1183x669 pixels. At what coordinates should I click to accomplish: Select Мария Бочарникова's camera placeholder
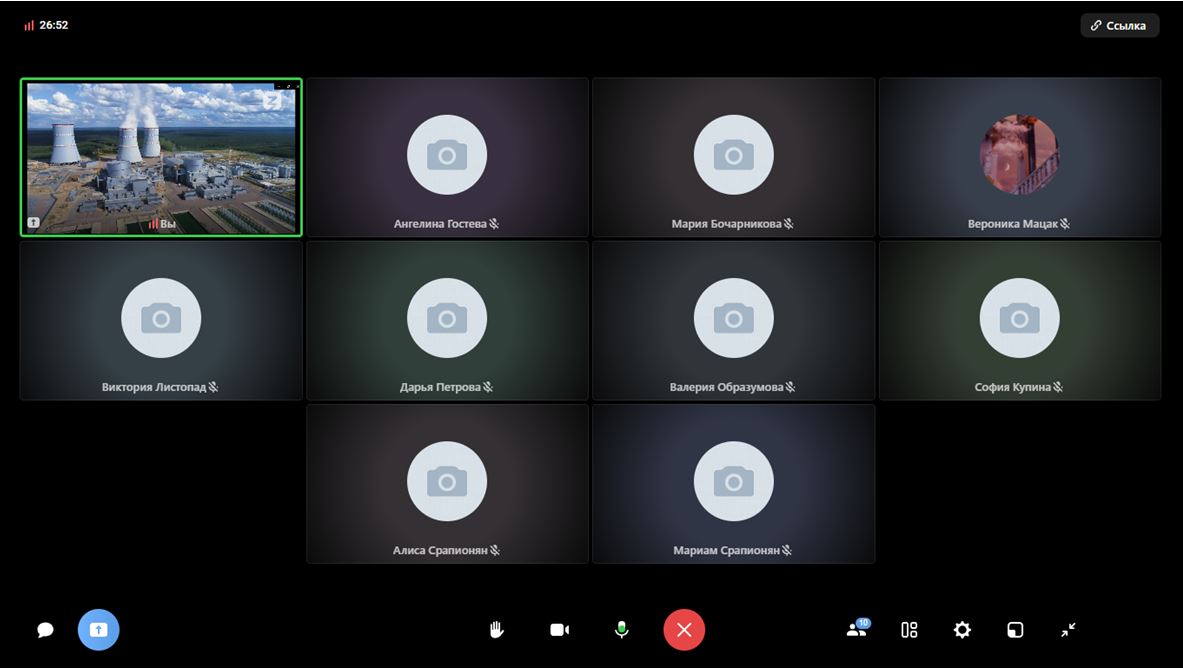click(733, 155)
